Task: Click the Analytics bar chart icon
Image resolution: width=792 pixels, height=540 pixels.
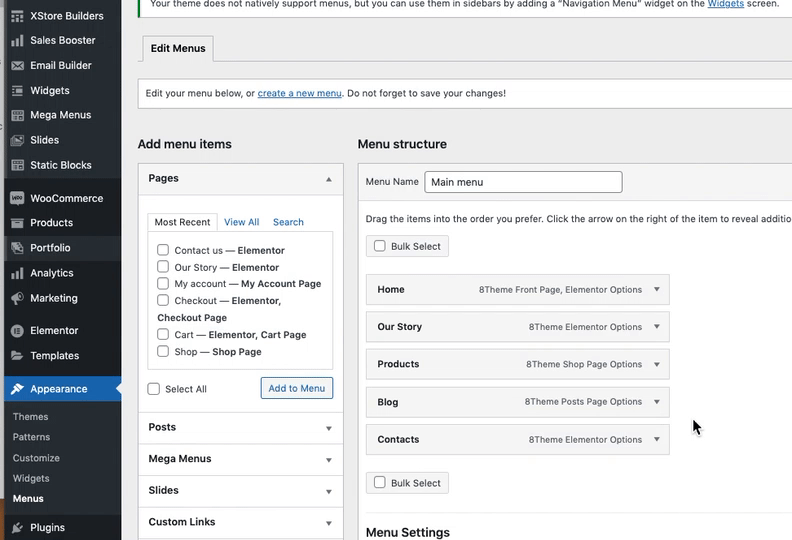Action: click(17, 273)
